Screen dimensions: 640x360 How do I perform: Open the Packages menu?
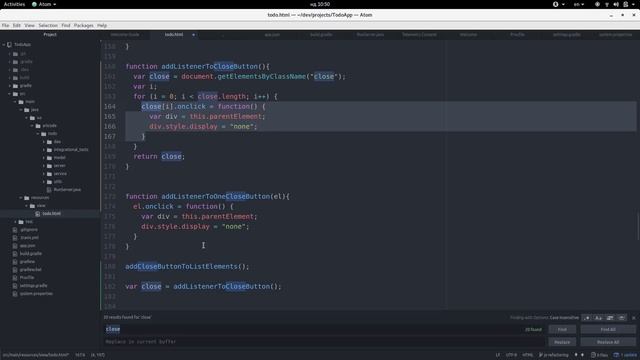83,25
